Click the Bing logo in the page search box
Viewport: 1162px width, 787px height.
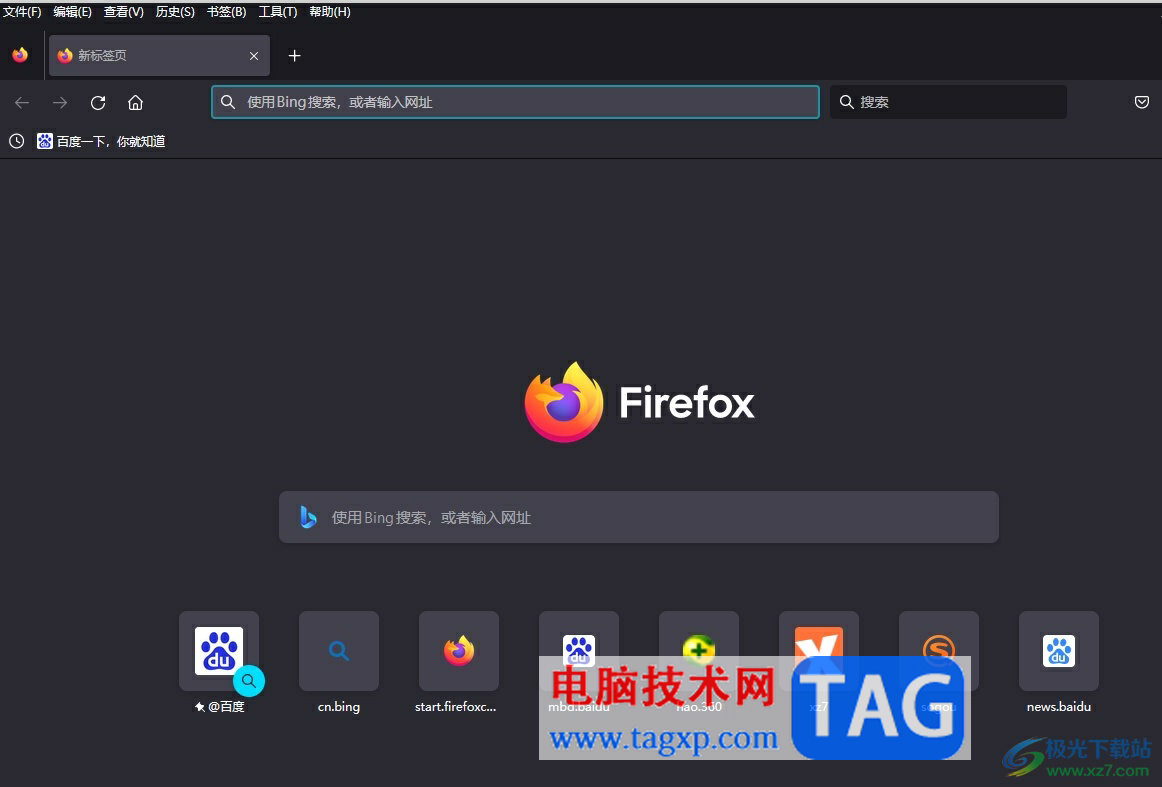tap(308, 517)
